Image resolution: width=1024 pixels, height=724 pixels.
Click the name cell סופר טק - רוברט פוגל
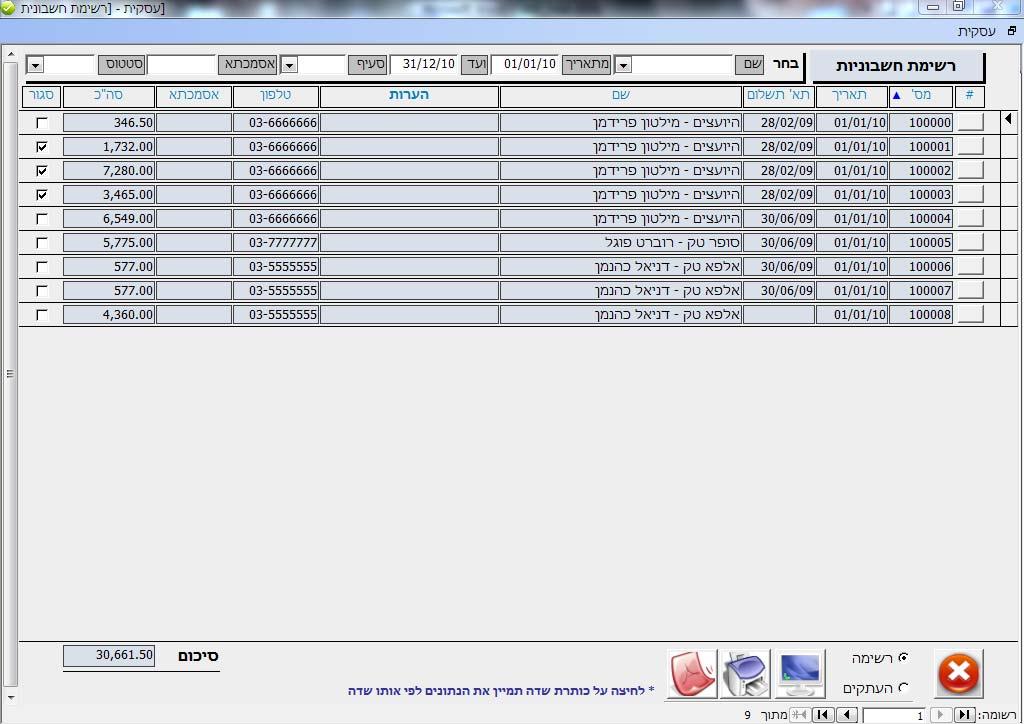coord(621,242)
